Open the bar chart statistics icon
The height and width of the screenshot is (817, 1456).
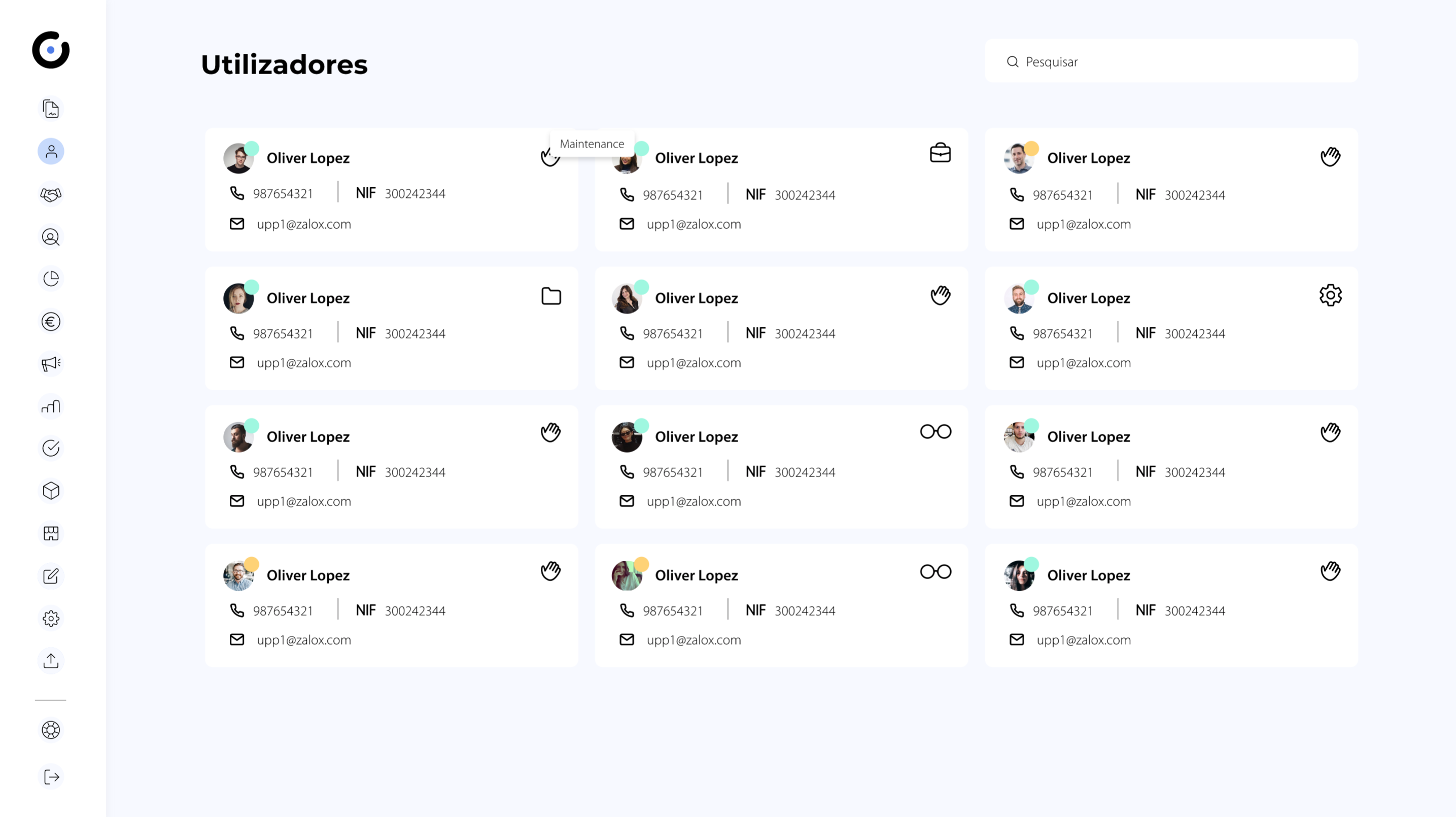coord(51,406)
